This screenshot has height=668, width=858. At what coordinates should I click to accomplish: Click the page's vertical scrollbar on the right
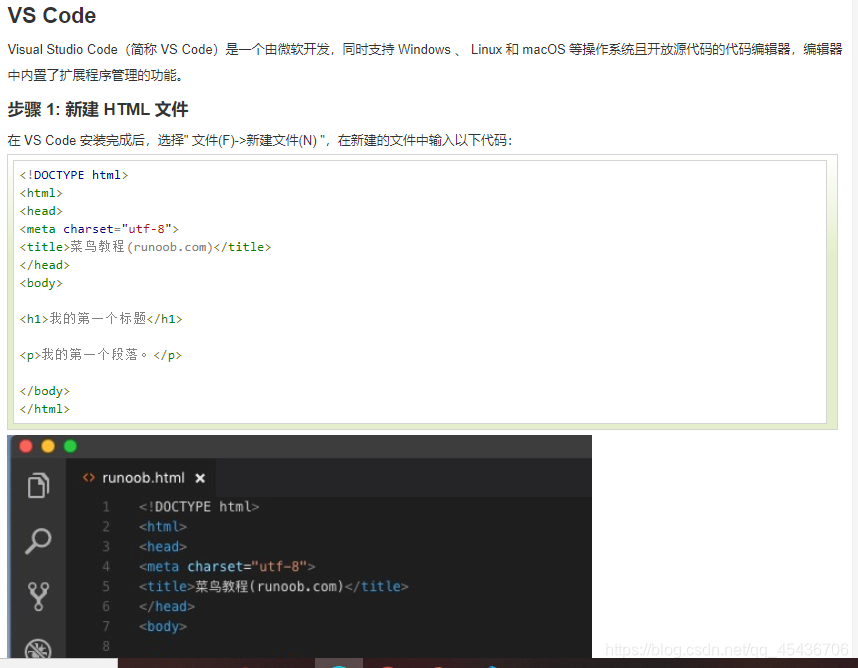[854, 328]
